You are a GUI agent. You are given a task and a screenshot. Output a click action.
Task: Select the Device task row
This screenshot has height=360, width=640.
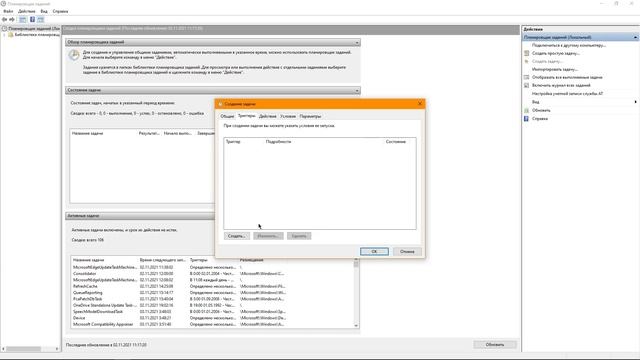pos(212,318)
